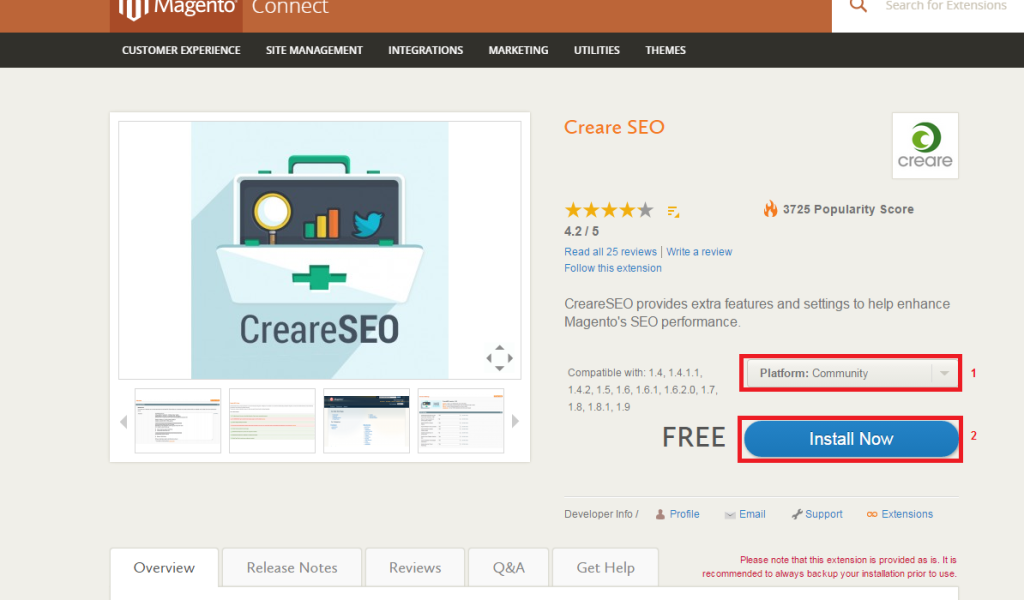1024x600 pixels.
Task: Click Write a review link
Action: click(x=699, y=252)
